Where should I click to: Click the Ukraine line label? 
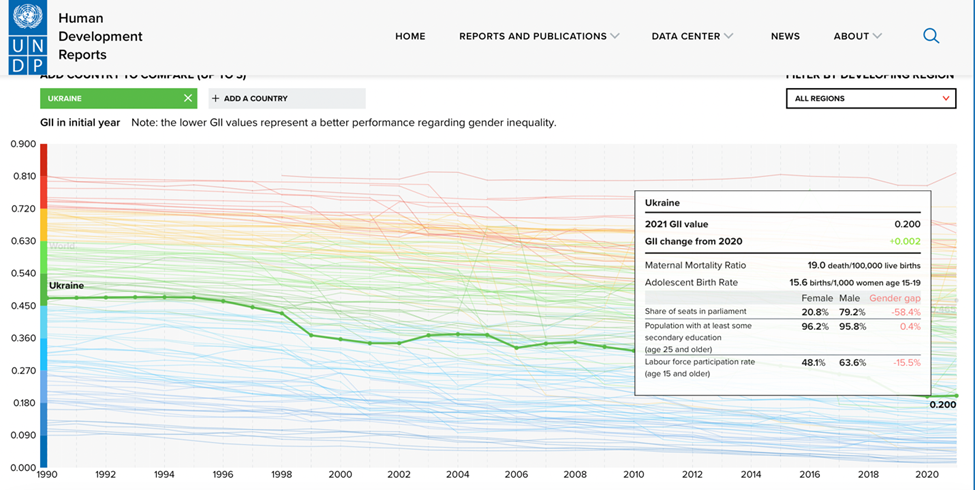[67, 285]
